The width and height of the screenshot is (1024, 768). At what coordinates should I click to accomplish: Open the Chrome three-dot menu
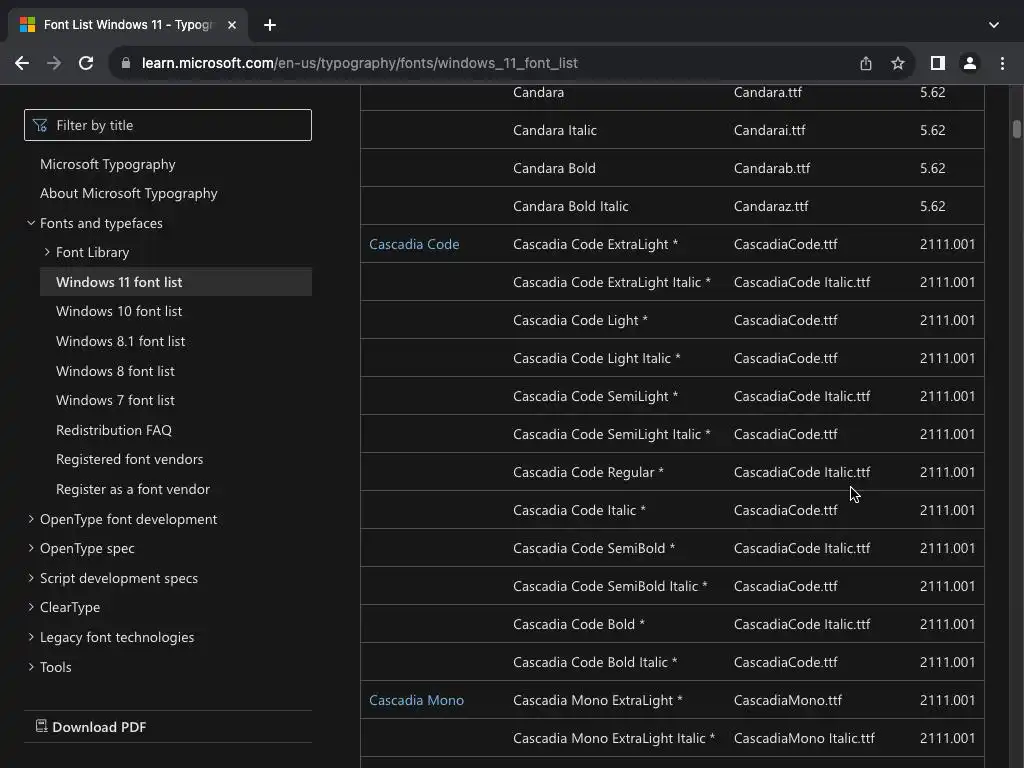pos(1002,63)
